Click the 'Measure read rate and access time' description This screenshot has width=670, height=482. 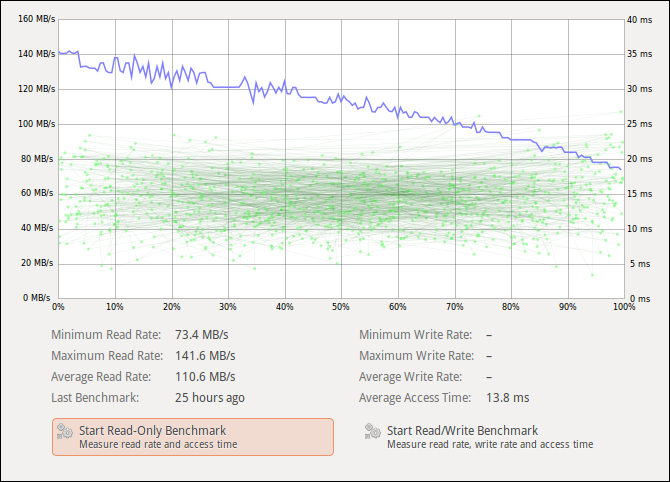(158, 444)
